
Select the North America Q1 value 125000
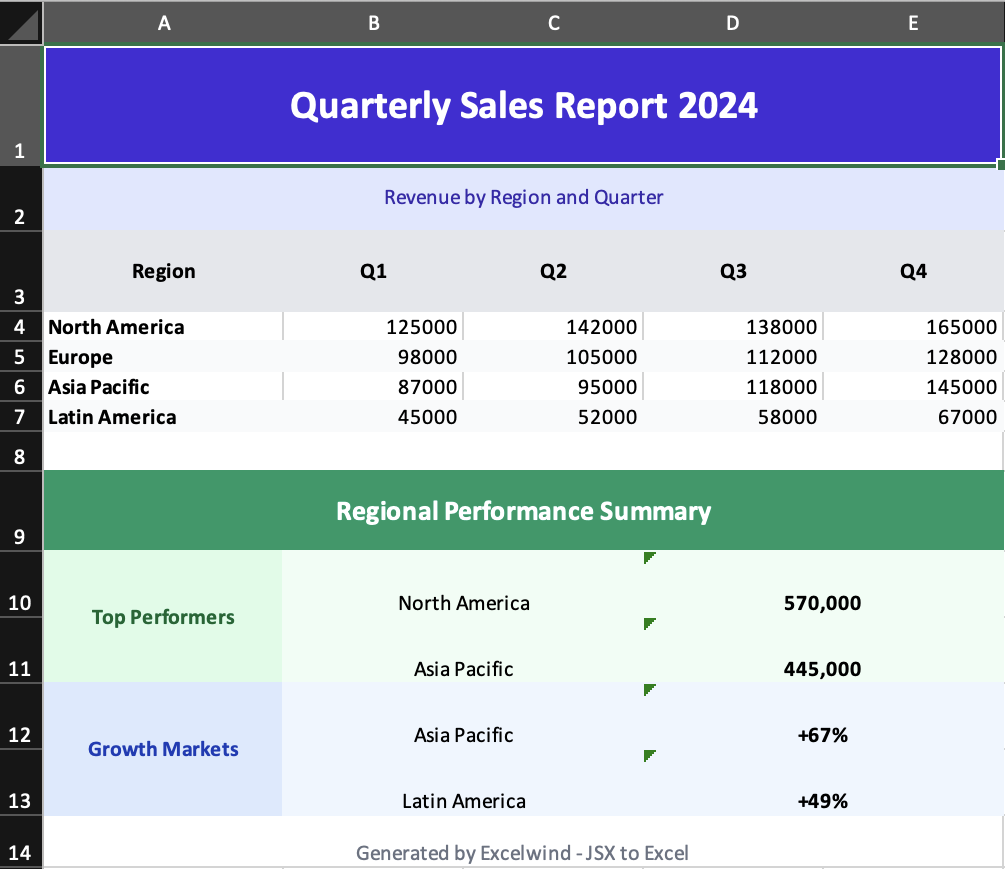(373, 327)
